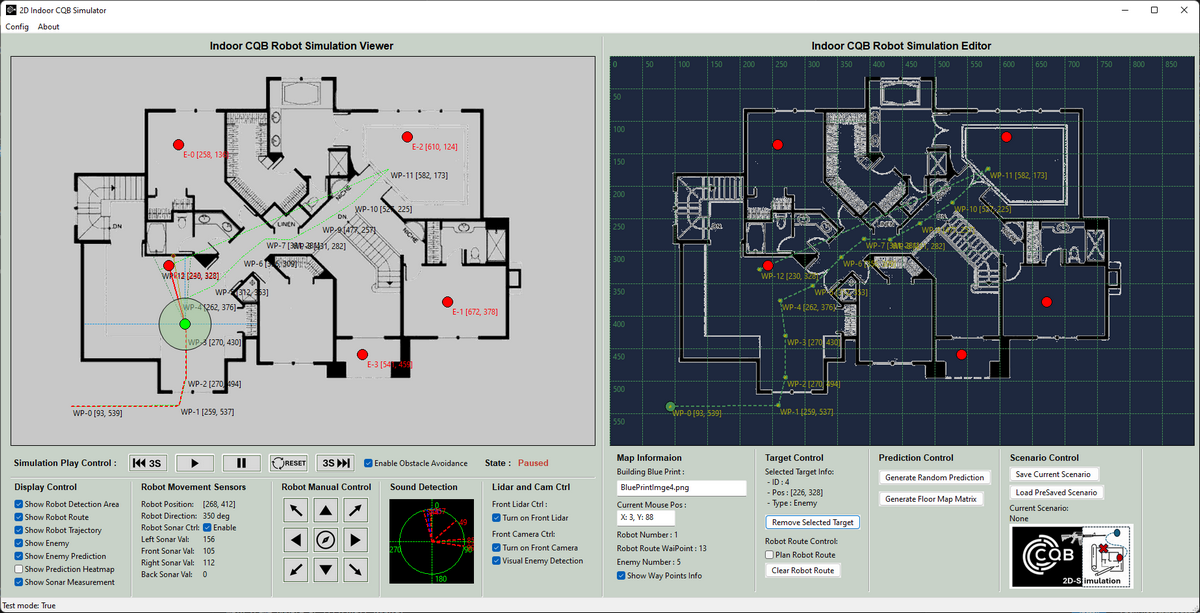
Task: Click Remove Selected Target button
Action: [811, 522]
